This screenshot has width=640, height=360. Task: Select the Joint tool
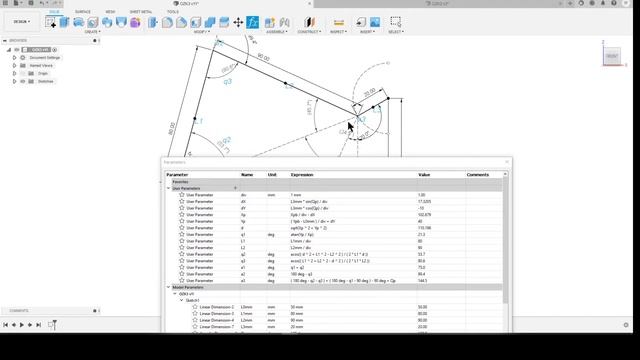pos(284,22)
